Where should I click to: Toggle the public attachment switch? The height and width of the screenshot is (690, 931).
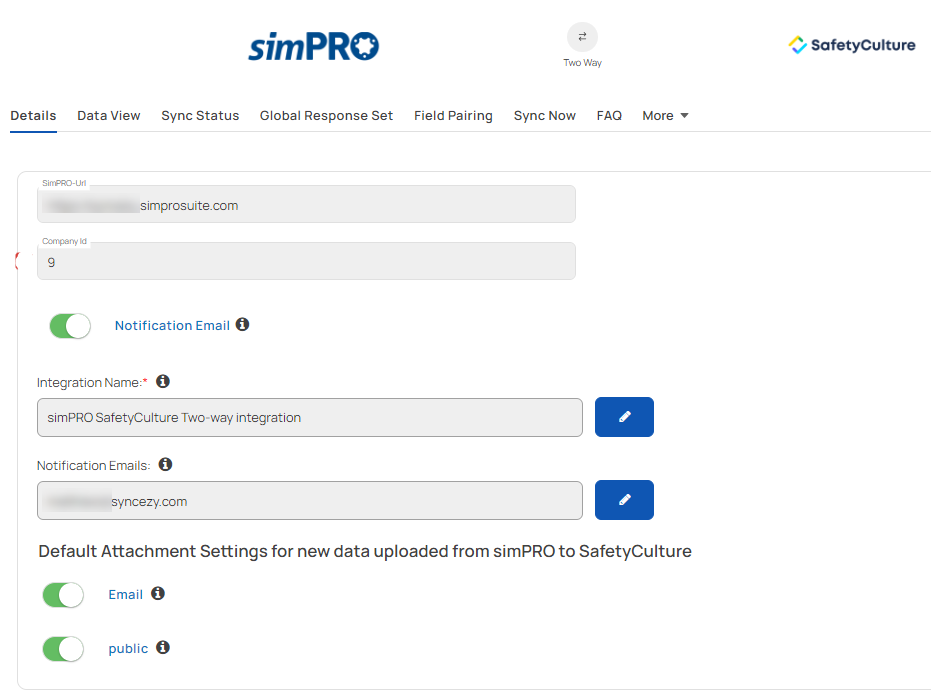63,649
